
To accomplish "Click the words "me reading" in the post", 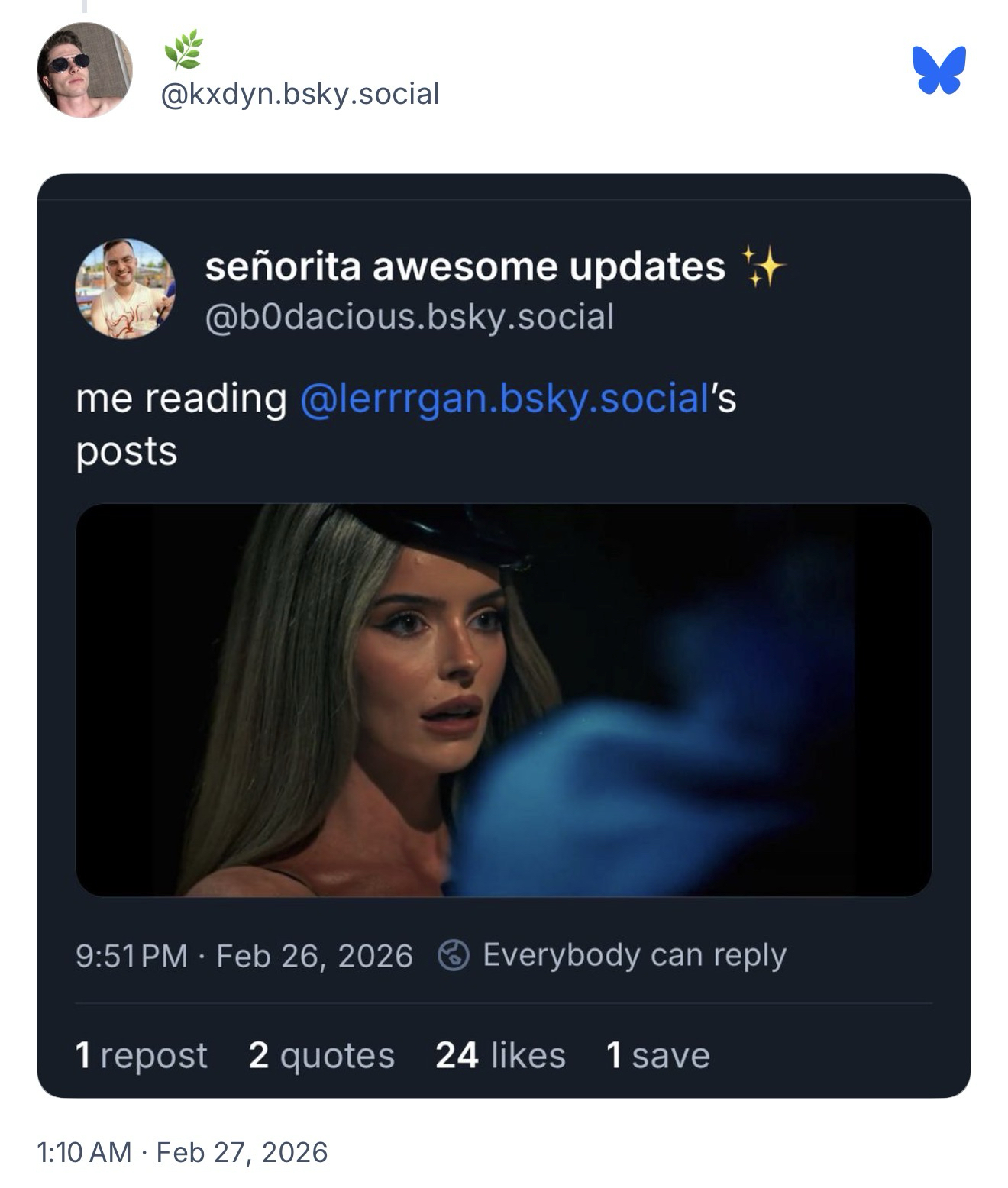I will pos(181,399).
